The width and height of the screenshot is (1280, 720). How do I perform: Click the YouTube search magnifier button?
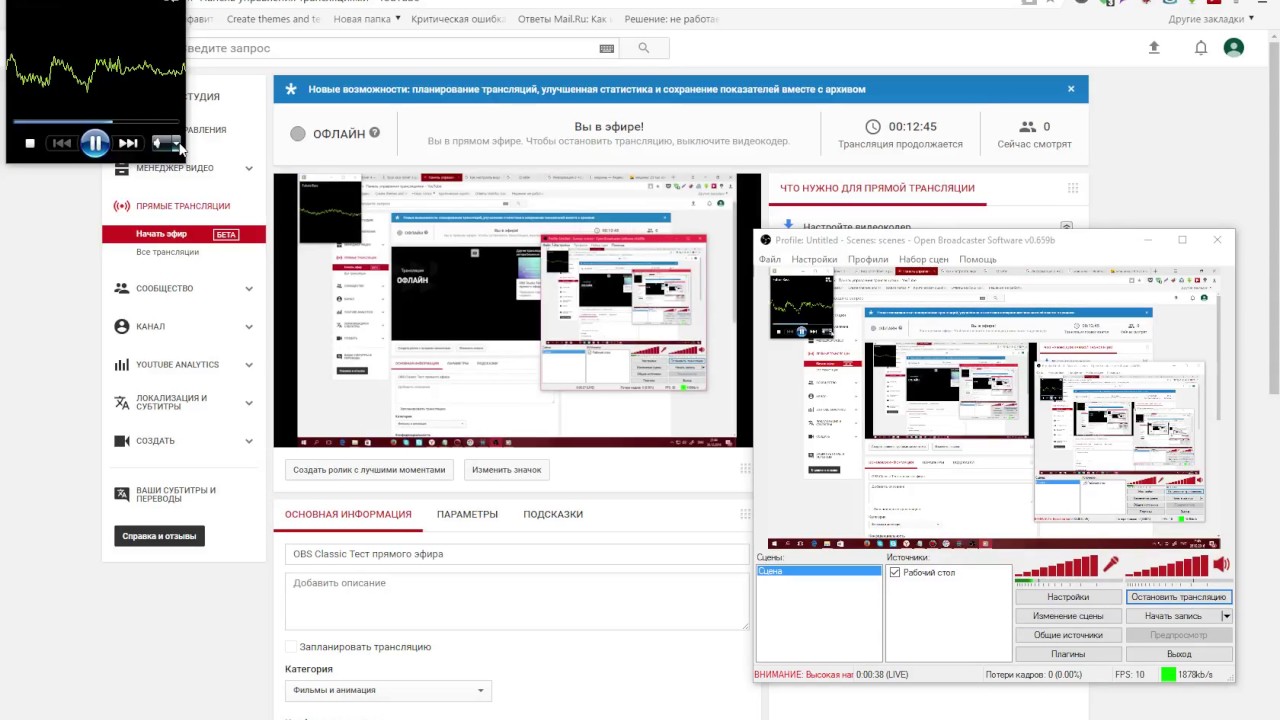click(644, 48)
